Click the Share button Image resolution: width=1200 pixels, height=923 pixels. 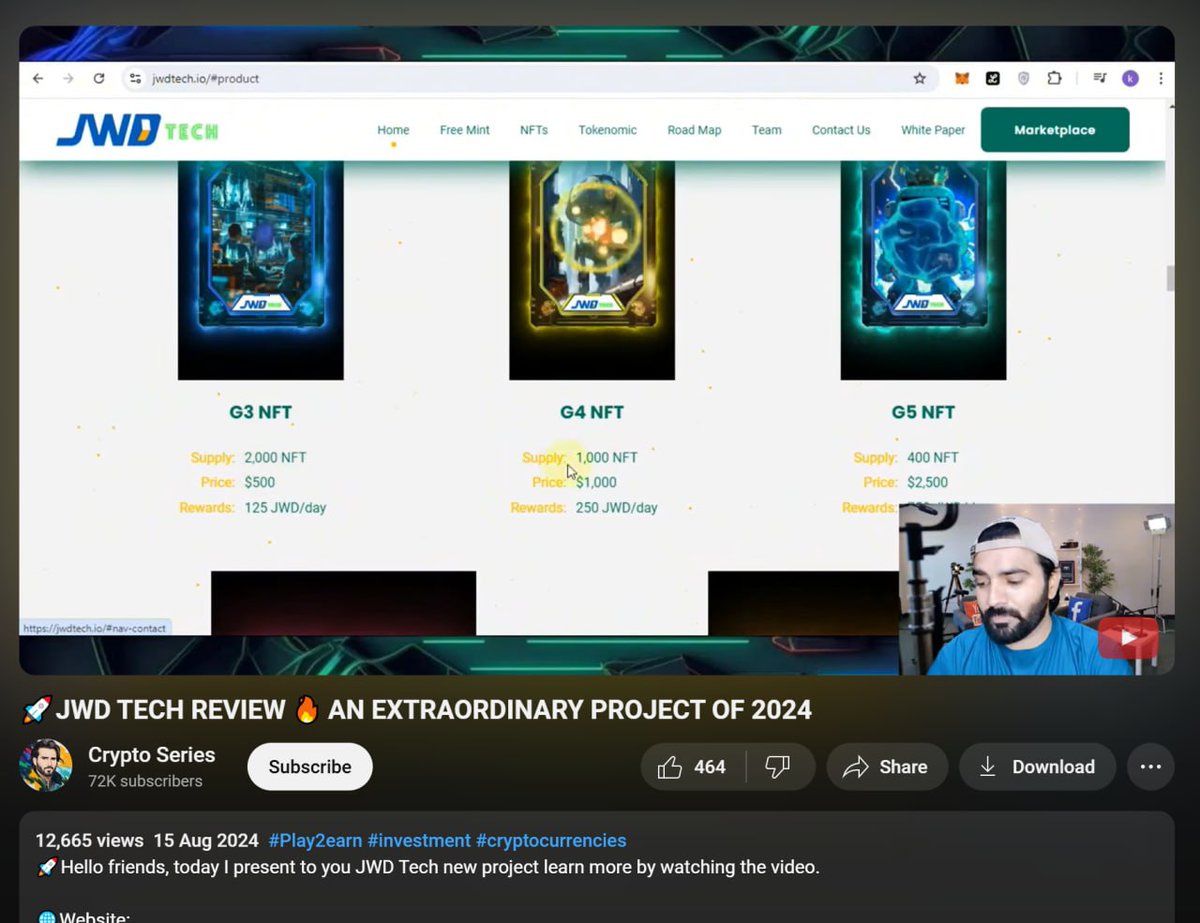(x=887, y=767)
